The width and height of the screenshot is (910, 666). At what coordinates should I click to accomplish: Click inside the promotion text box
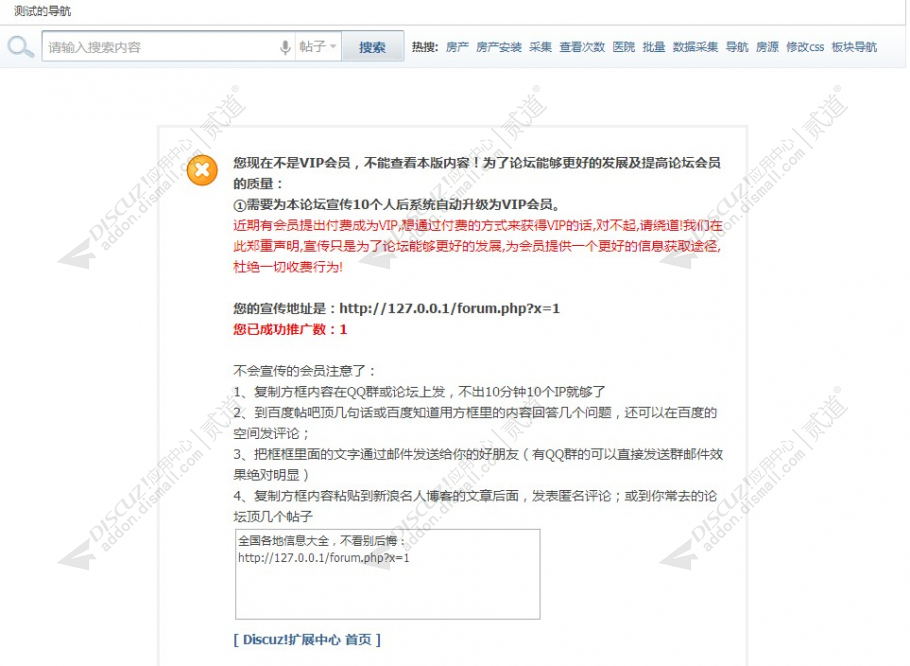pyautogui.click(x=388, y=574)
